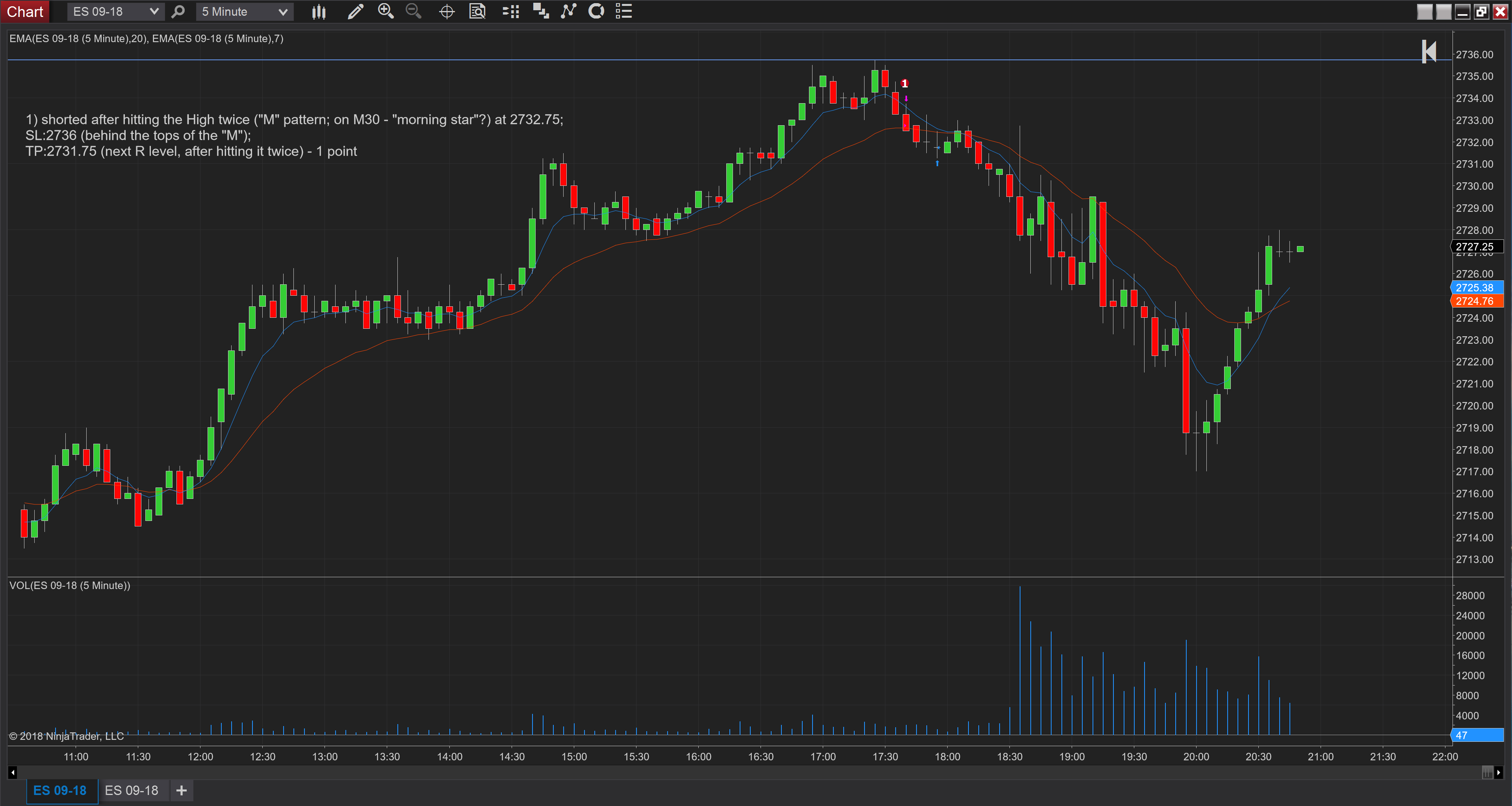Click the "© 2018 NinjaTrader, LLC" text

66,736
